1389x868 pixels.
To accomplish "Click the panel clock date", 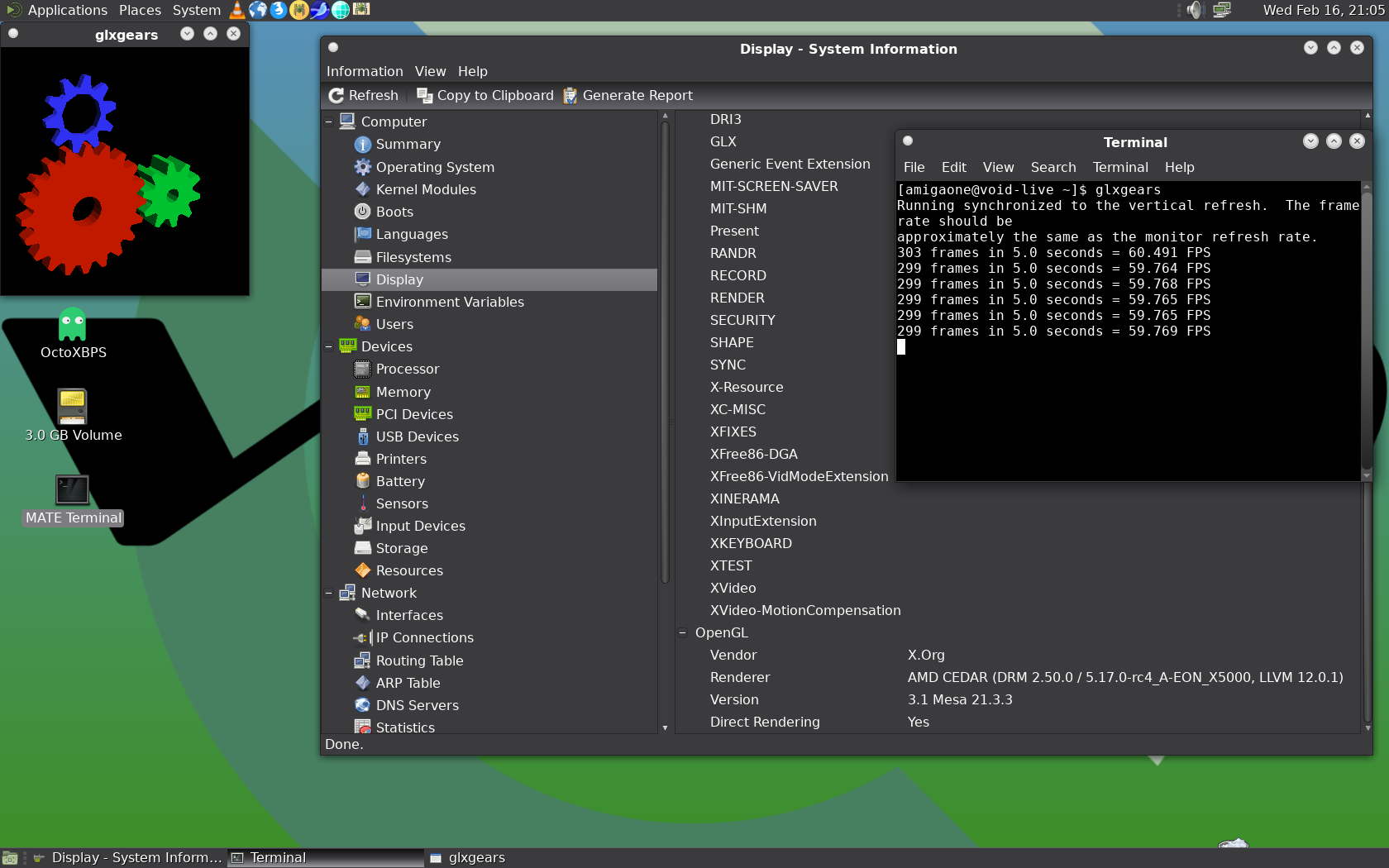I will pyautogui.click(x=1323, y=10).
